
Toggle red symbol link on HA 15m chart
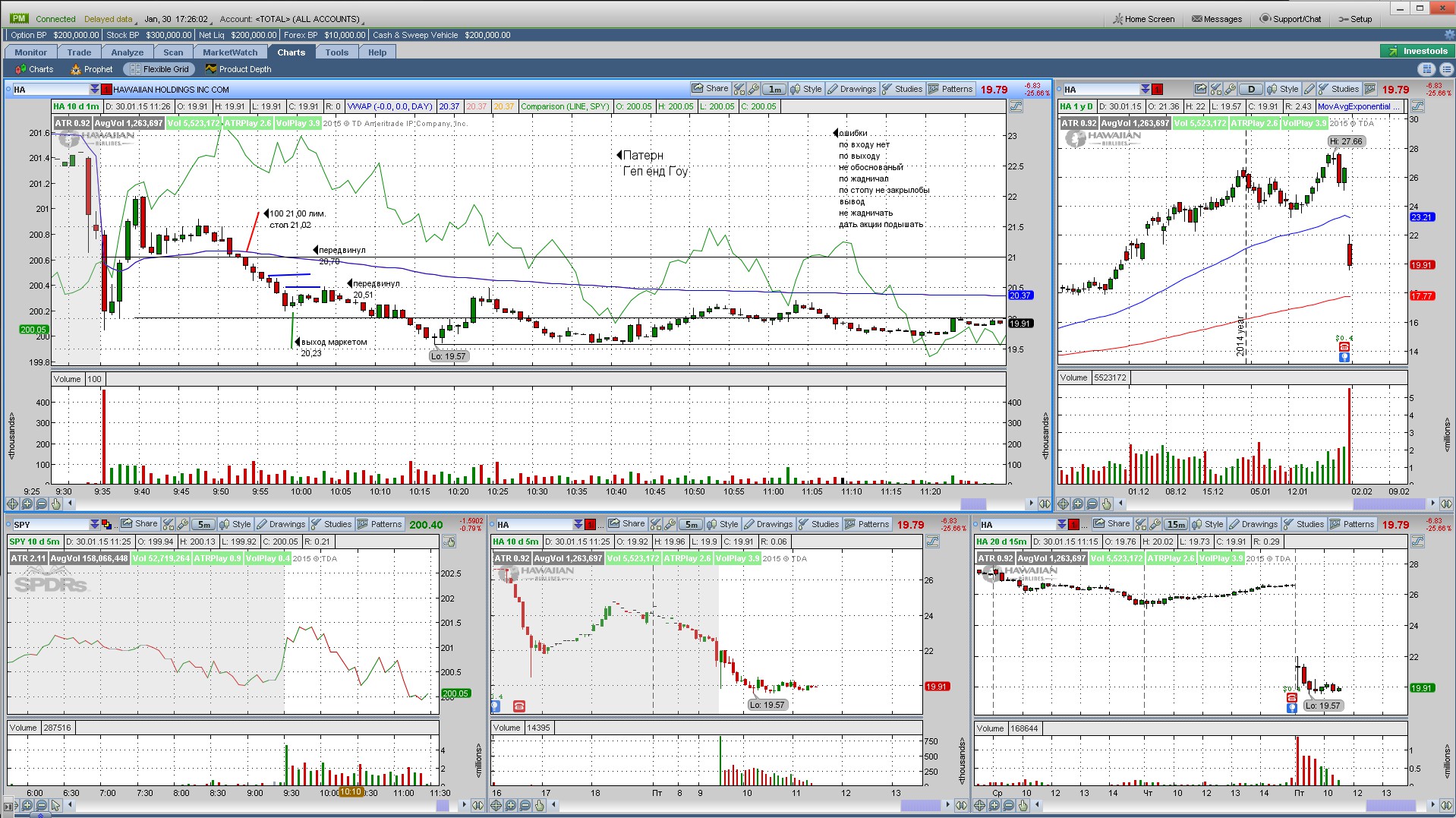click(x=1073, y=525)
